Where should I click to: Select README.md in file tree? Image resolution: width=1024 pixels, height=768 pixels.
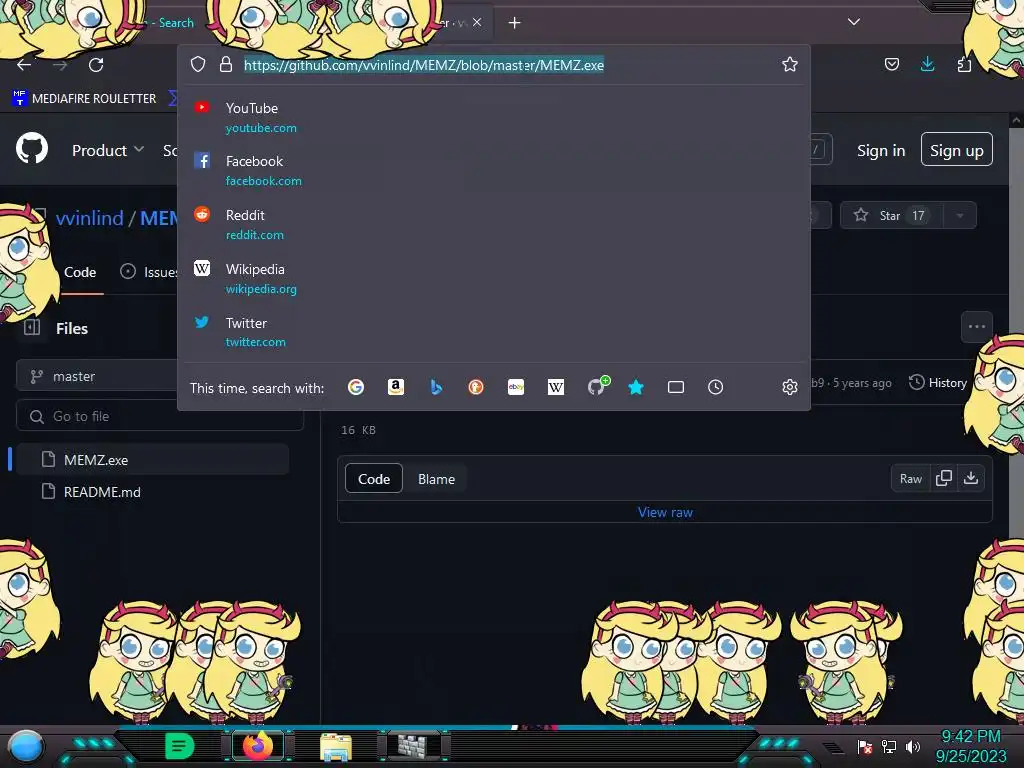click(x=153, y=492)
